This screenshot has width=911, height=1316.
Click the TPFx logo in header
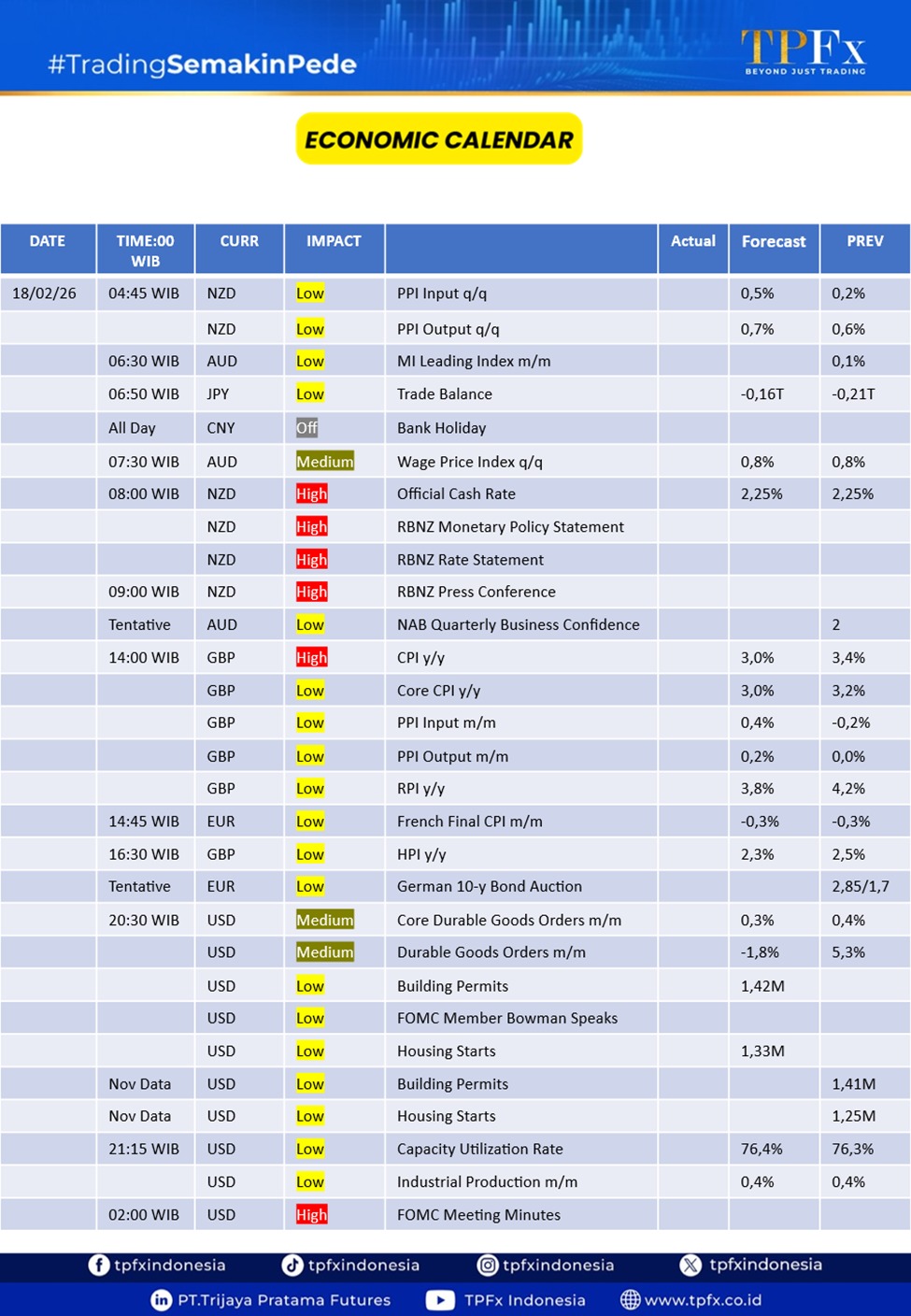pyautogui.click(x=803, y=50)
